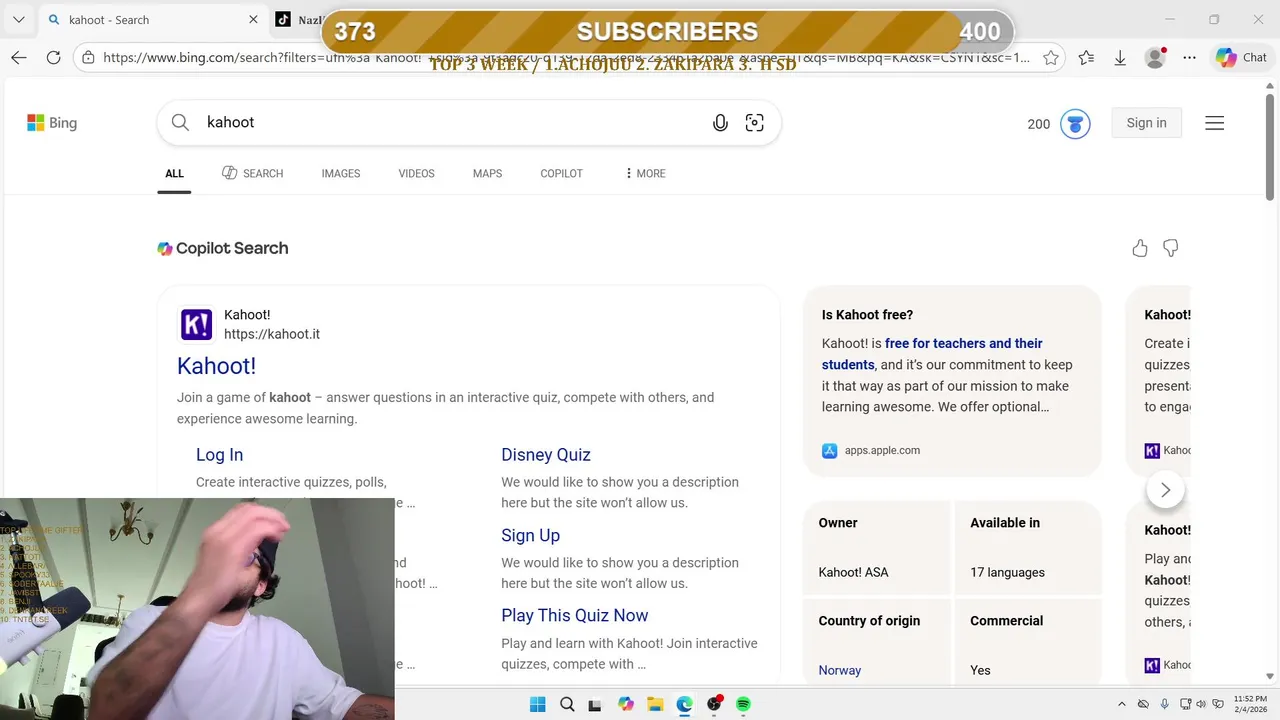The image size is (1280, 720).
Task: Open the apps.apple.com source link
Action: [x=871, y=450]
